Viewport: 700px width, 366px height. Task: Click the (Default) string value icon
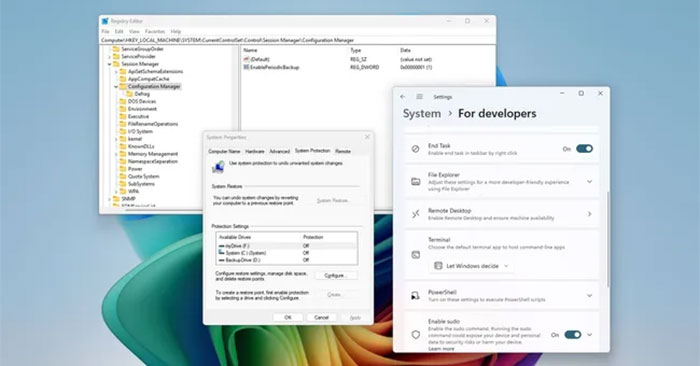pyautogui.click(x=246, y=59)
